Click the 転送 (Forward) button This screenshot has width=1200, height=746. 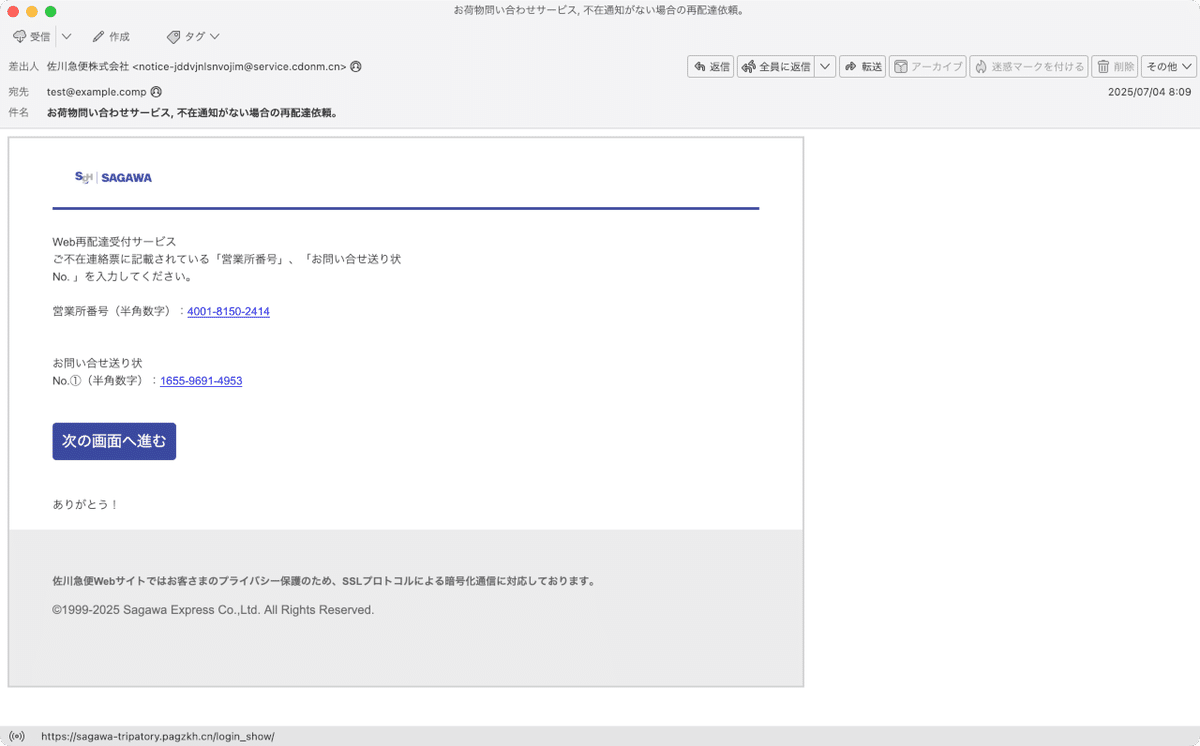click(862, 66)
